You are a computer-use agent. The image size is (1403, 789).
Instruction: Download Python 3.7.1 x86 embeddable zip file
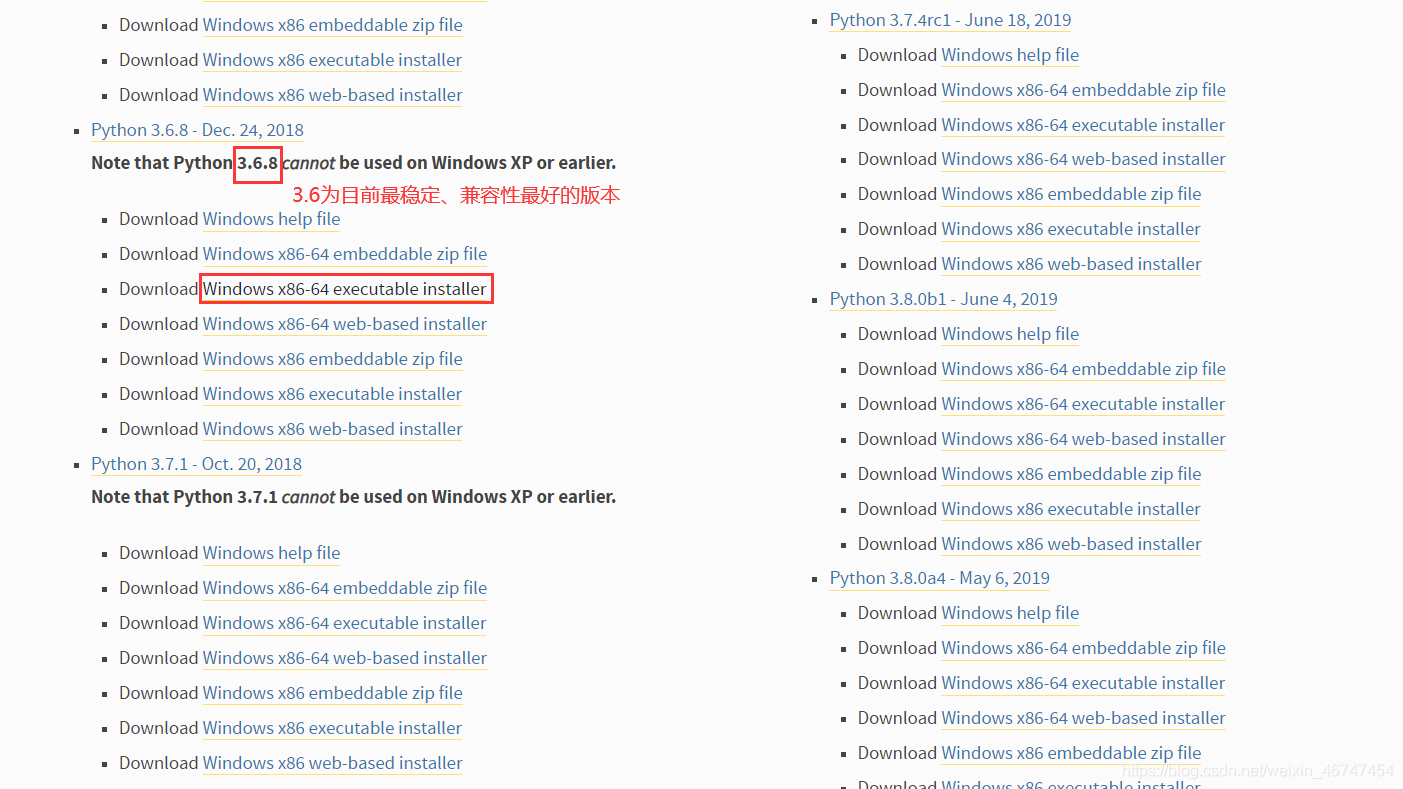click(x=333, y=693)
